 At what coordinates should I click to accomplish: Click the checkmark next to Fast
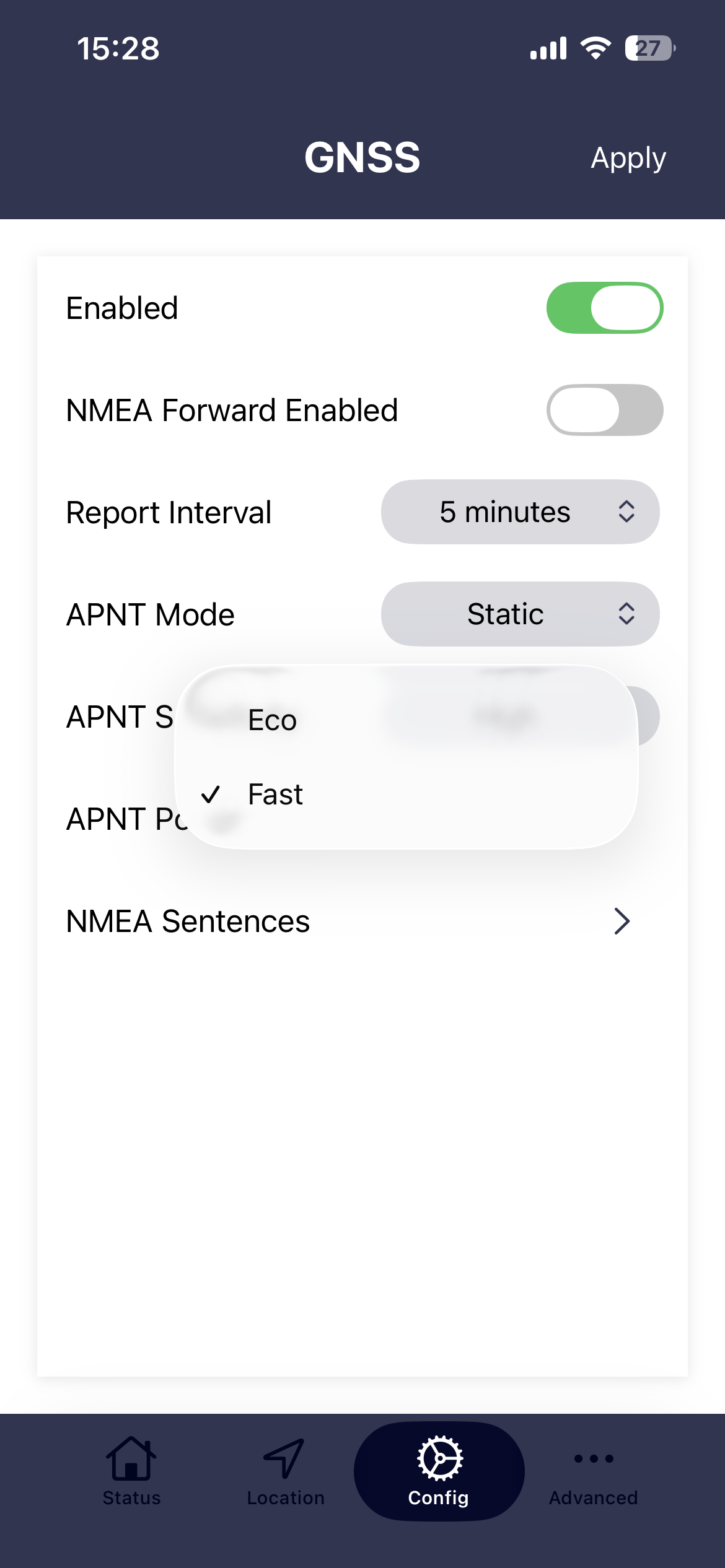(x=211, y=794)
